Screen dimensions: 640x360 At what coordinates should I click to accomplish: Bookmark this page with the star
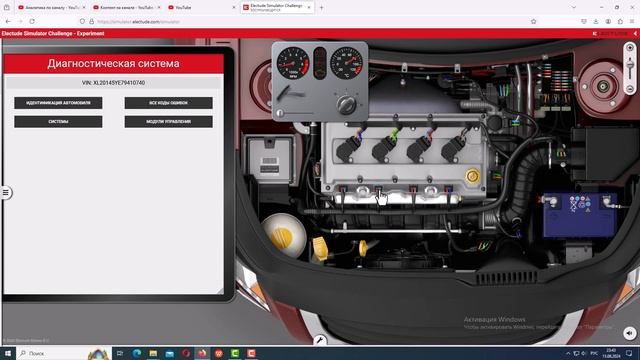(533, 21)
